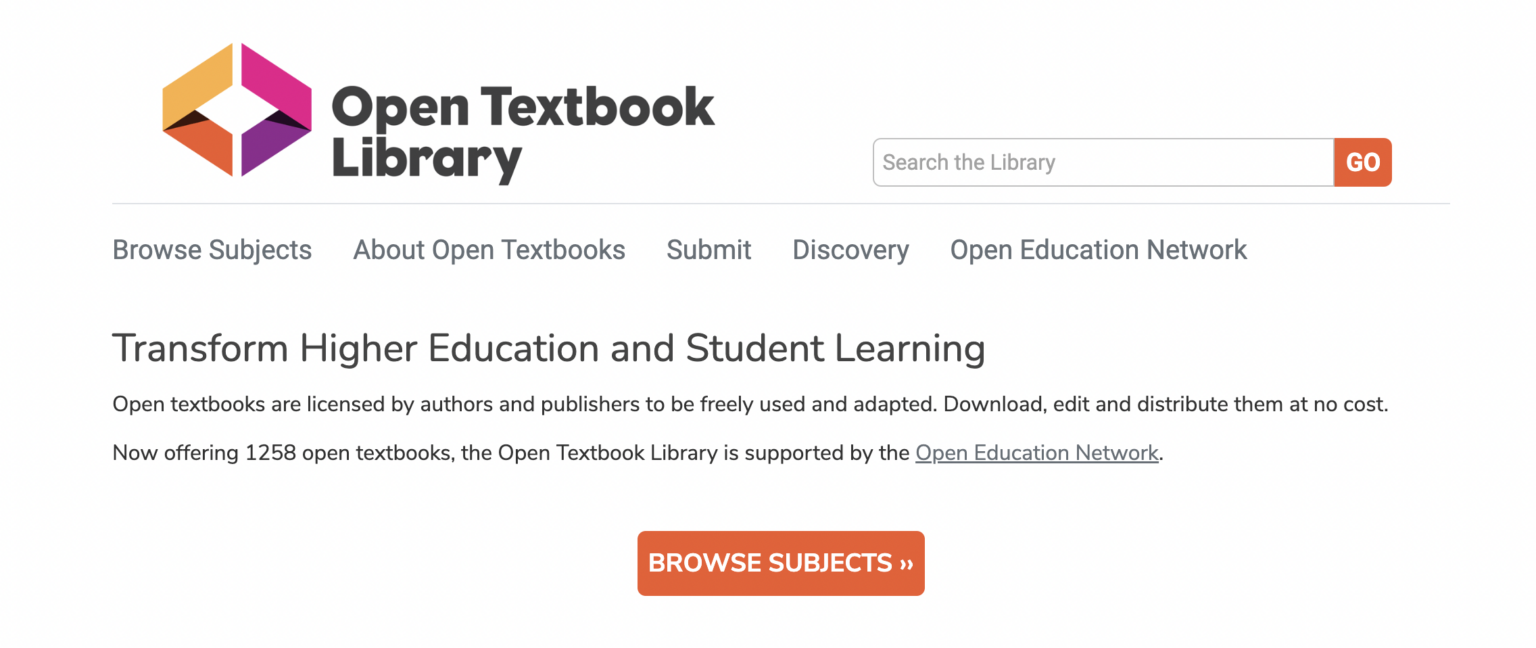Follow the underlined Open Education Network link

pos(1036,453)
